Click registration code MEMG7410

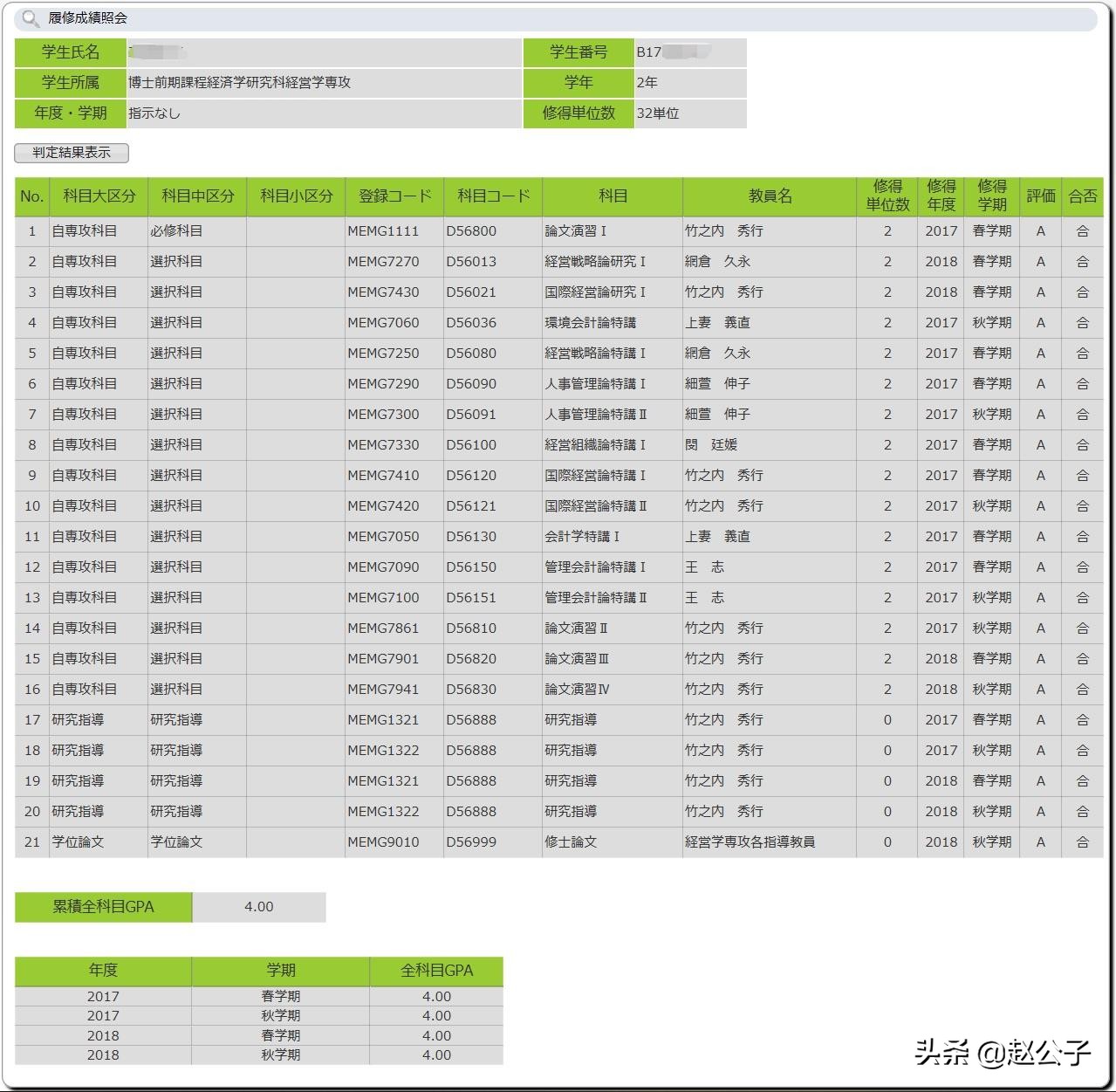point(383,476)
